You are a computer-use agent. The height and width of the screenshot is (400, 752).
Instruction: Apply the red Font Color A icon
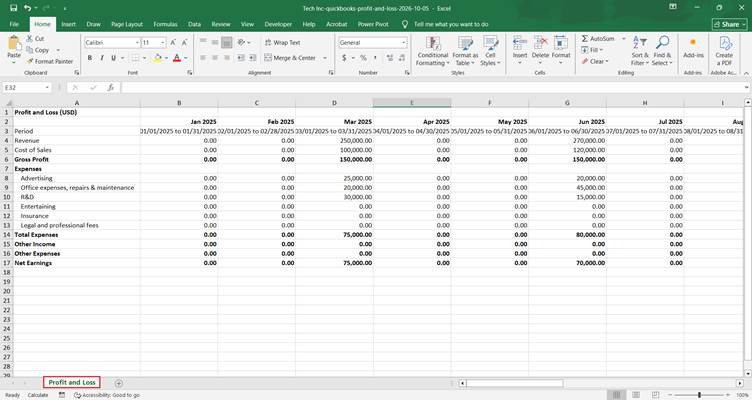[x=176, y=58]
